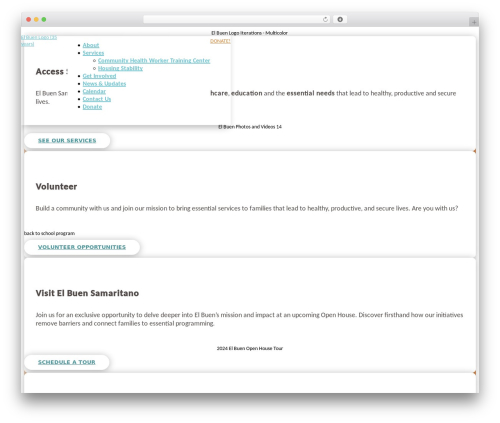Click the browser address bar field
This screenshot has width=500, height=423.
point(237,20)
